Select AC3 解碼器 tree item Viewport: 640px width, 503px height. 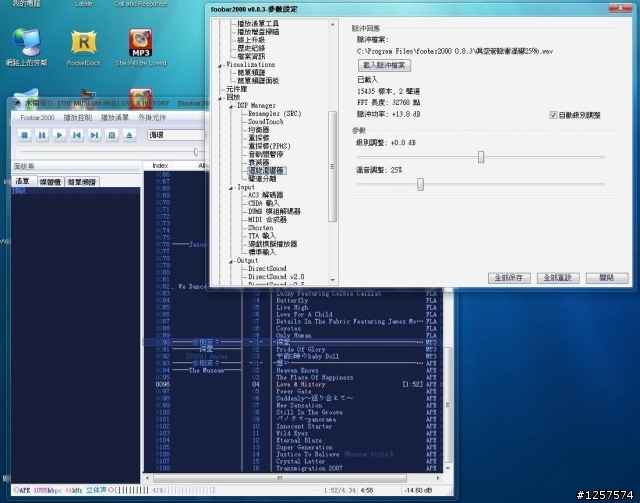pyautogui.click(x=266, y=195)
